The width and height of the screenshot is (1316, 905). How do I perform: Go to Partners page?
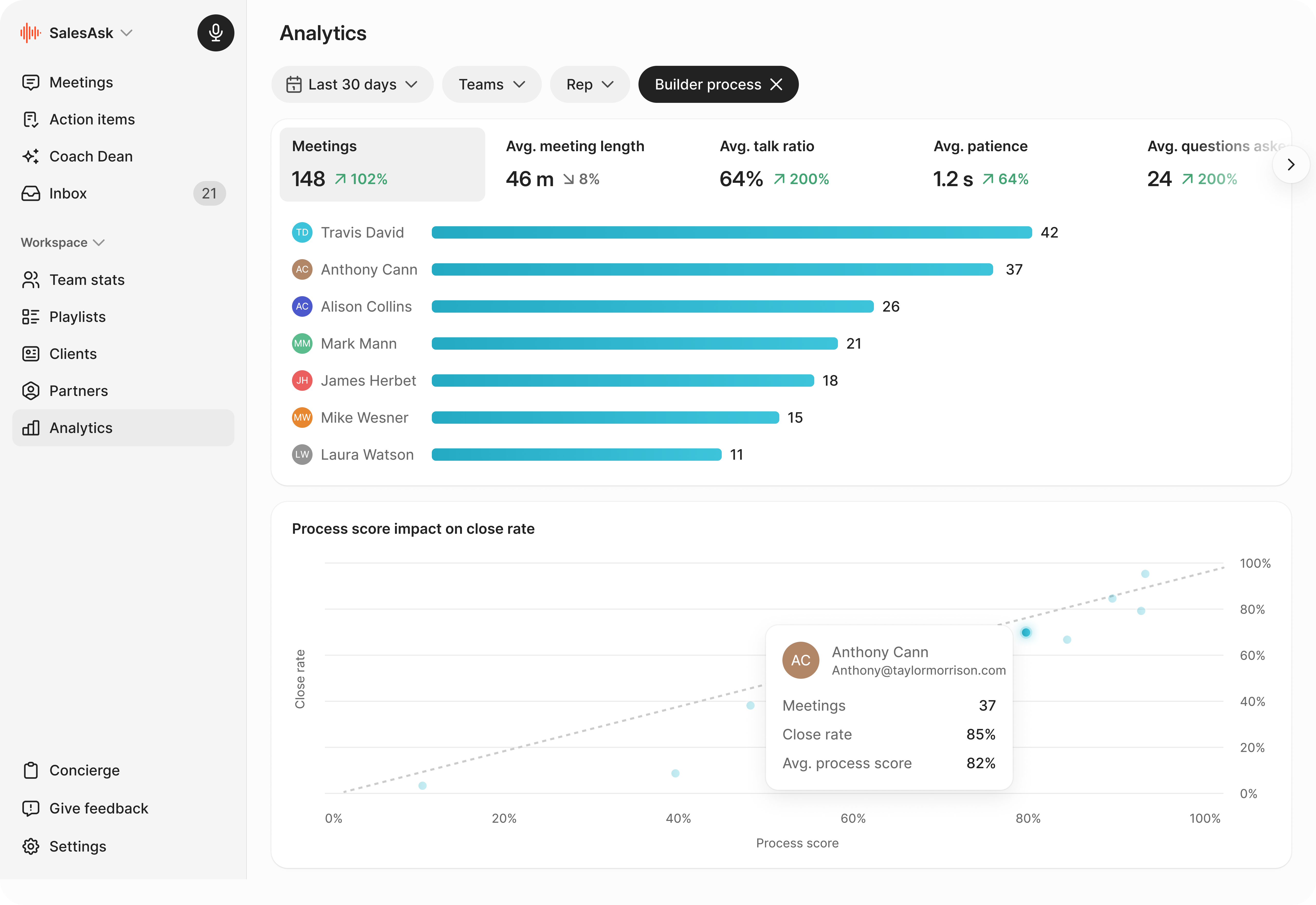[x=78, y=391]
